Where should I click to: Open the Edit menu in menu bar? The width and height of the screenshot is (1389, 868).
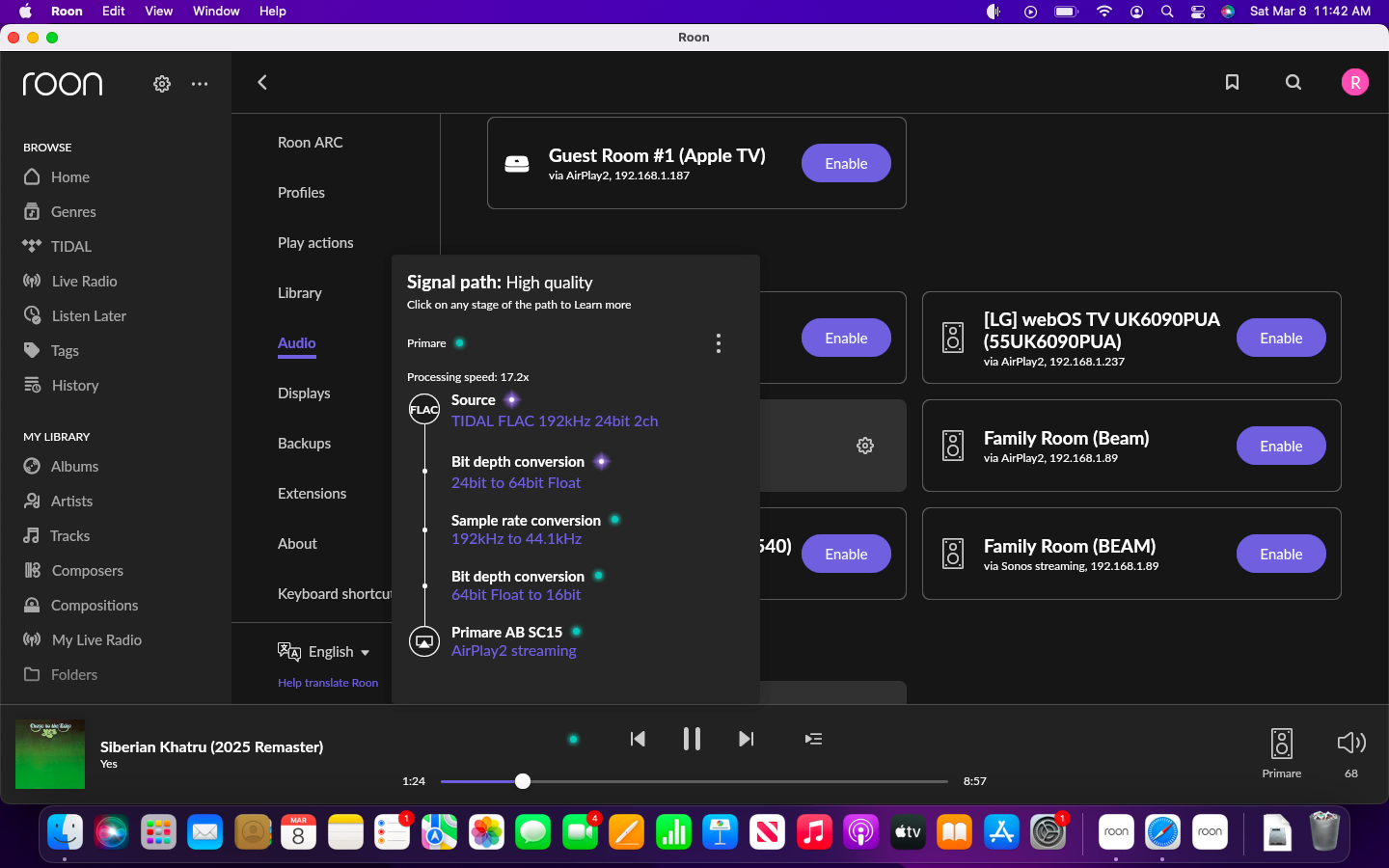pyautogui.click(x=114, y=11)
